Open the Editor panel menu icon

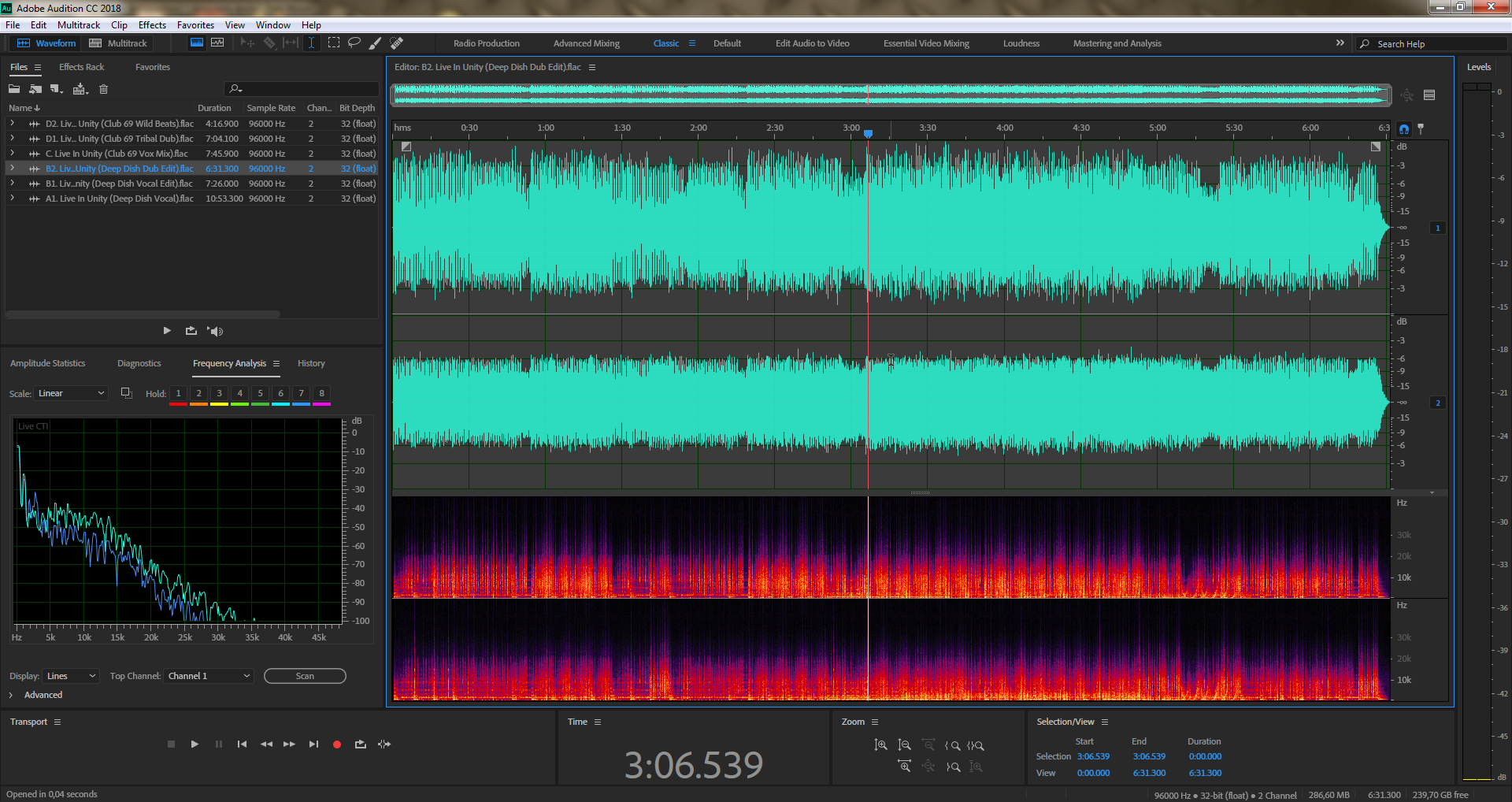592,68
